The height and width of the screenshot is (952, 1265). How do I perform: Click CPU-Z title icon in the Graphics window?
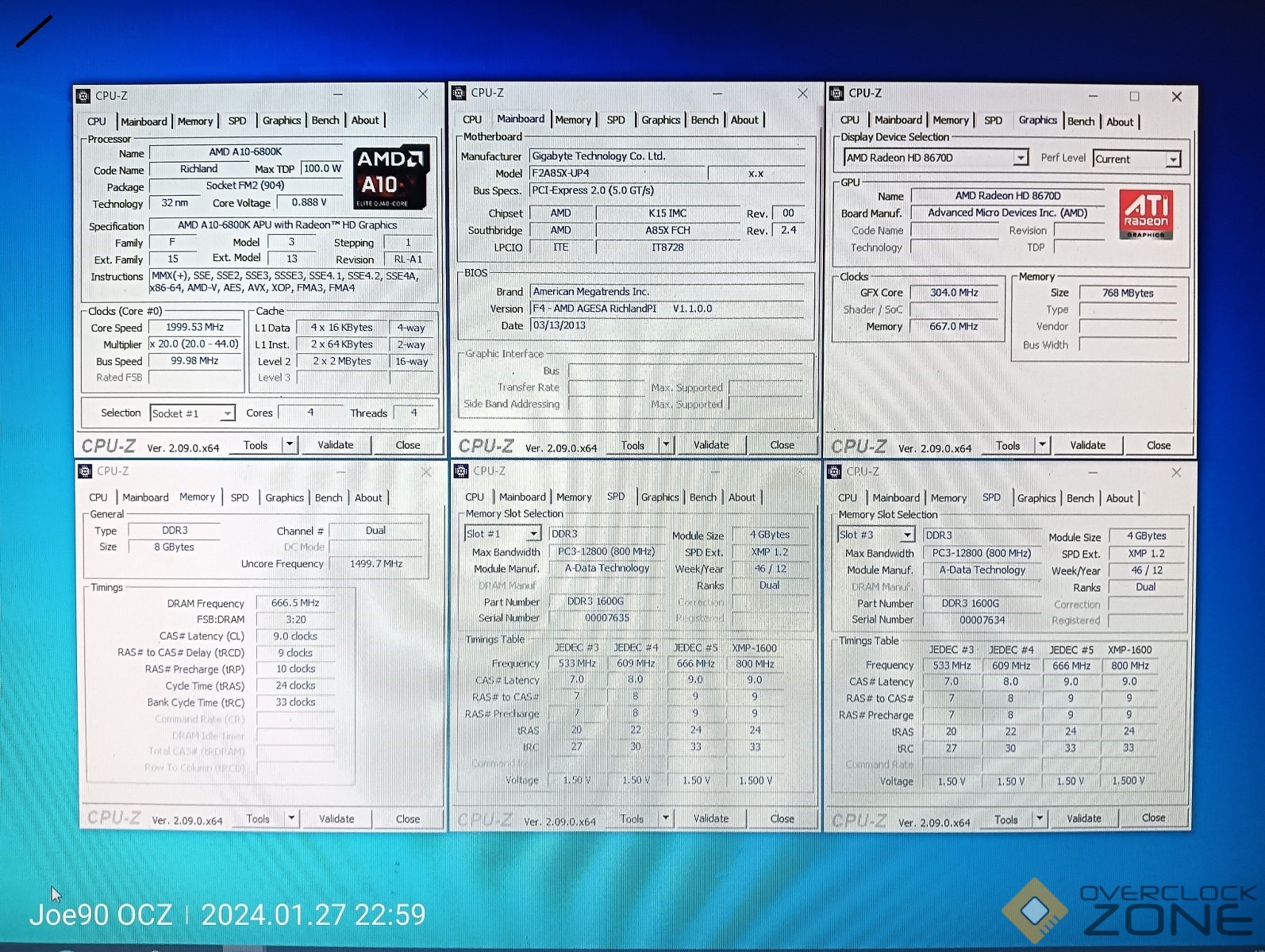click(836, 94)
